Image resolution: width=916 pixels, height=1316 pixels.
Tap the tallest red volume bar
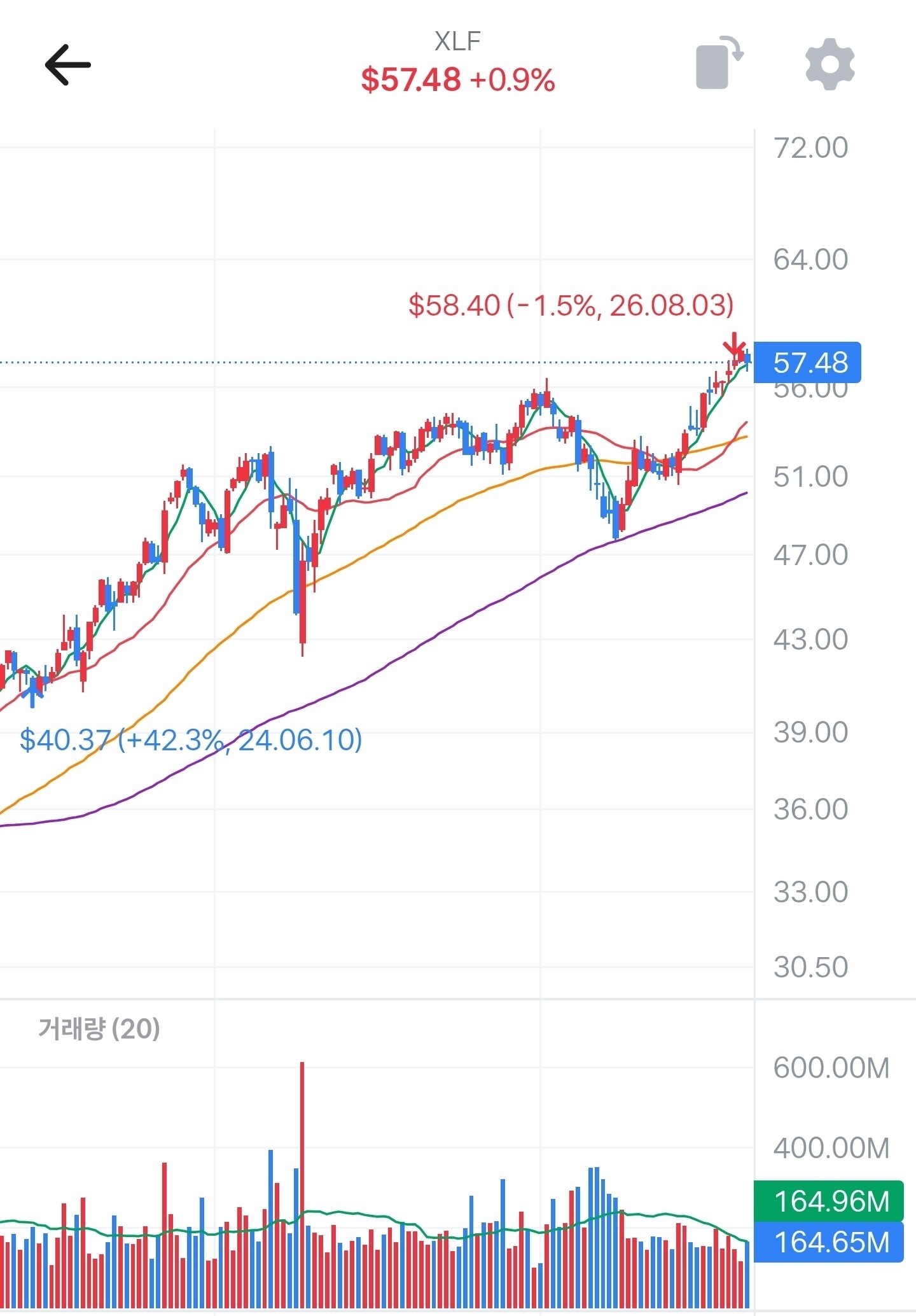[302, 1185]
